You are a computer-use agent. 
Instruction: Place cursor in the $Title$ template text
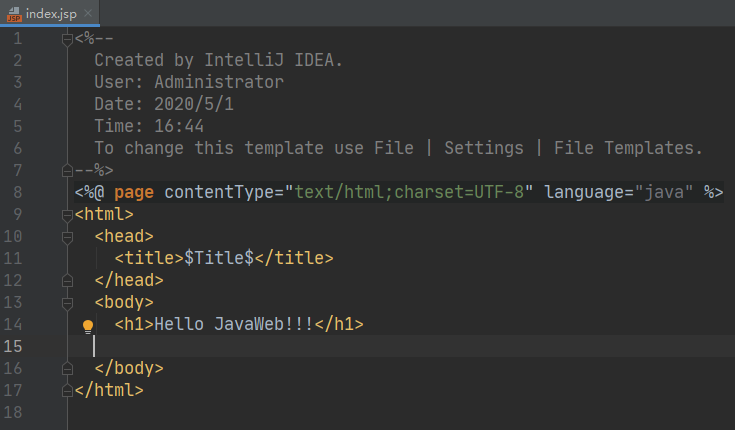[x=219, y=258]
